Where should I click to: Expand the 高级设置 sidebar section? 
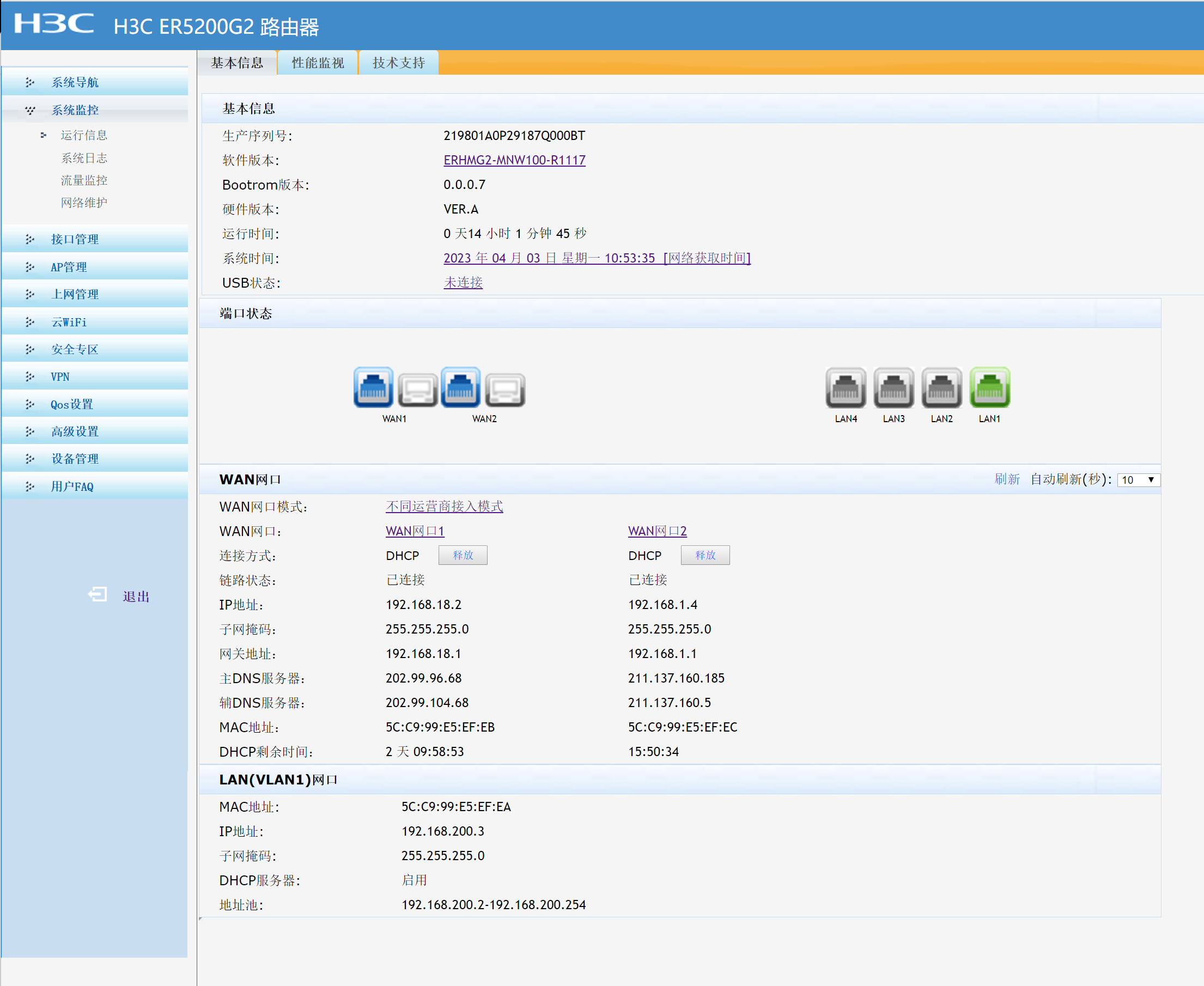click(x=75, y=431)
